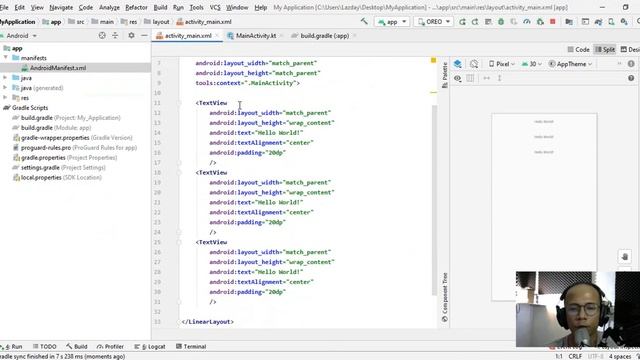Expand the java (generated) folder

click(5, 87)
